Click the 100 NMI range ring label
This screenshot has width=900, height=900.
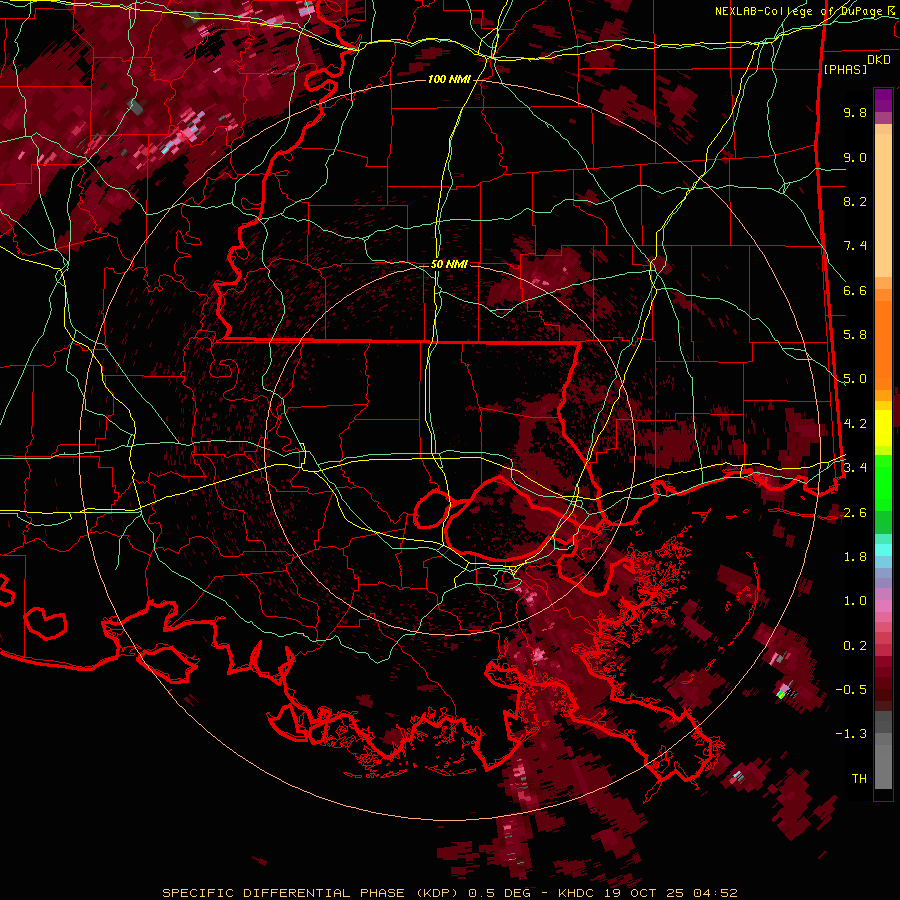pyautogui.click(x=449, y=79)
